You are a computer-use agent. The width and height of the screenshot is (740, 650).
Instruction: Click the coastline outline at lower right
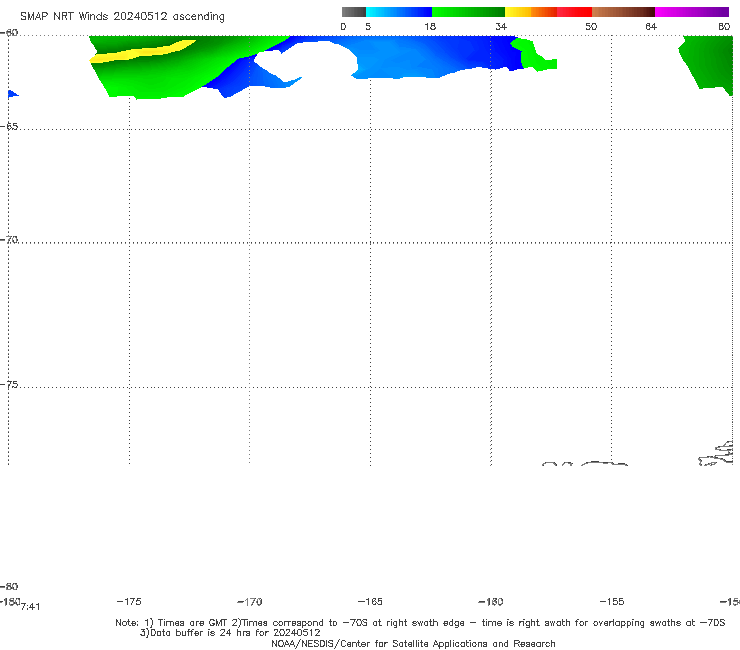pyautogui.click(x=716, y=454)
